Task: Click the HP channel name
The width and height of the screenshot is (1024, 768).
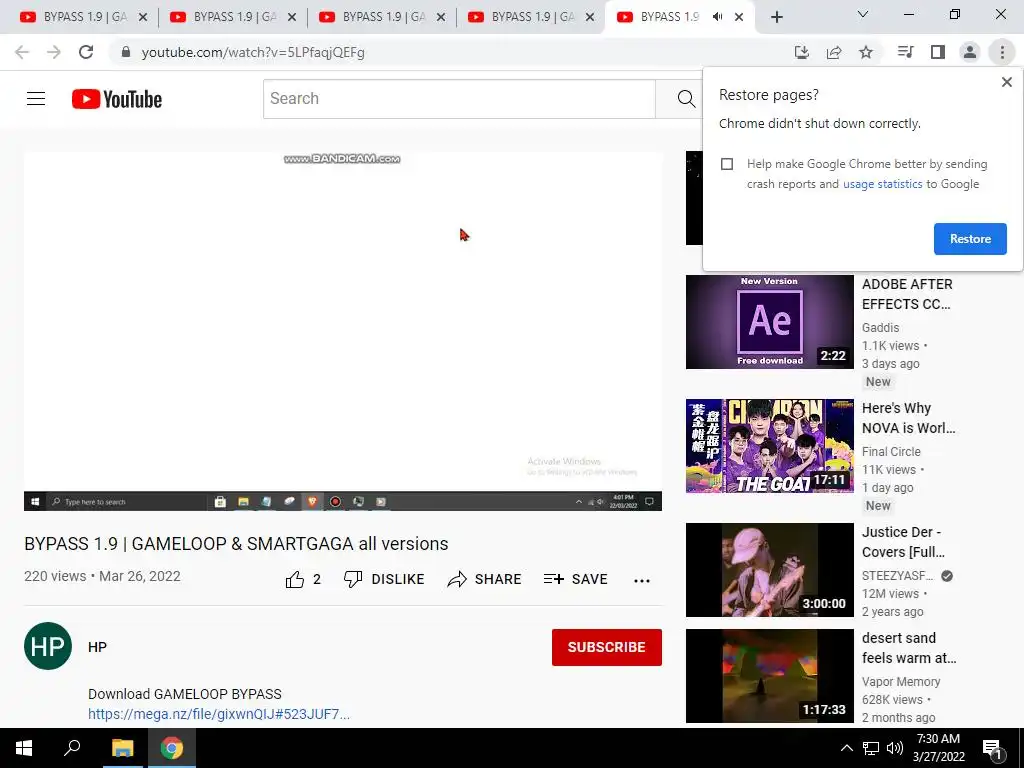Action: [97, 647]
